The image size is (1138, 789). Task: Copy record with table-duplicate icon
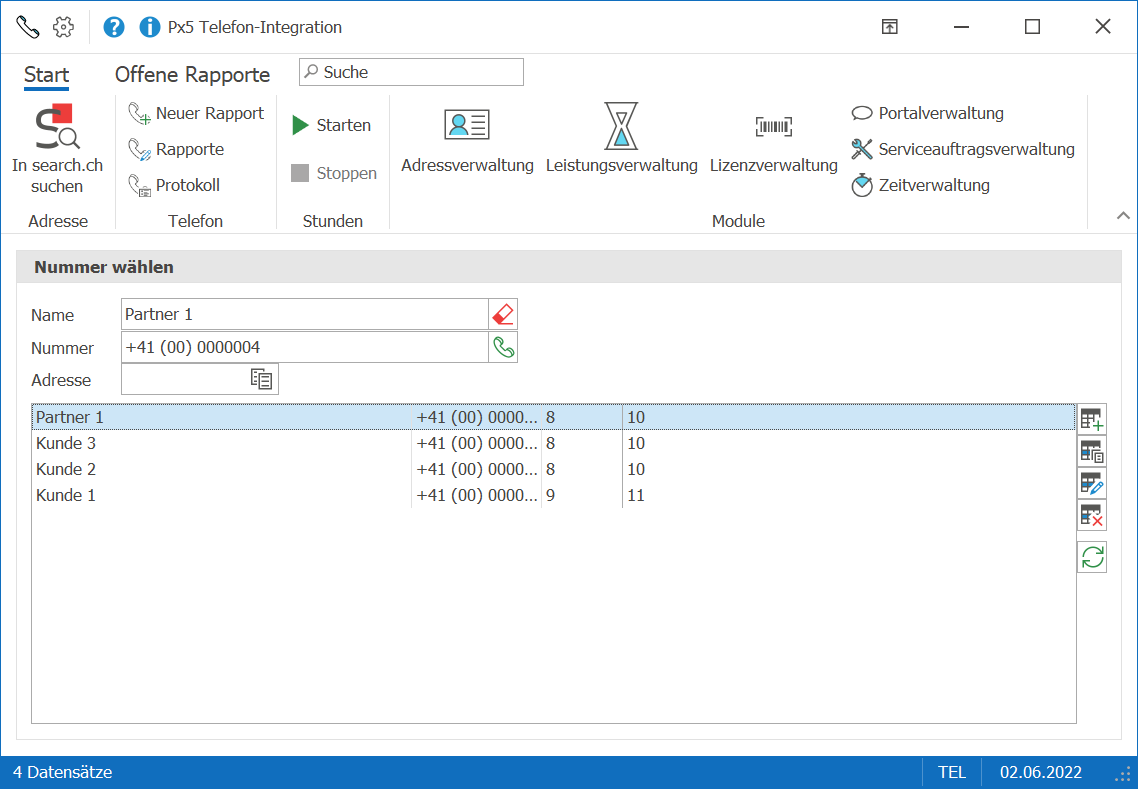(1092, 451)
